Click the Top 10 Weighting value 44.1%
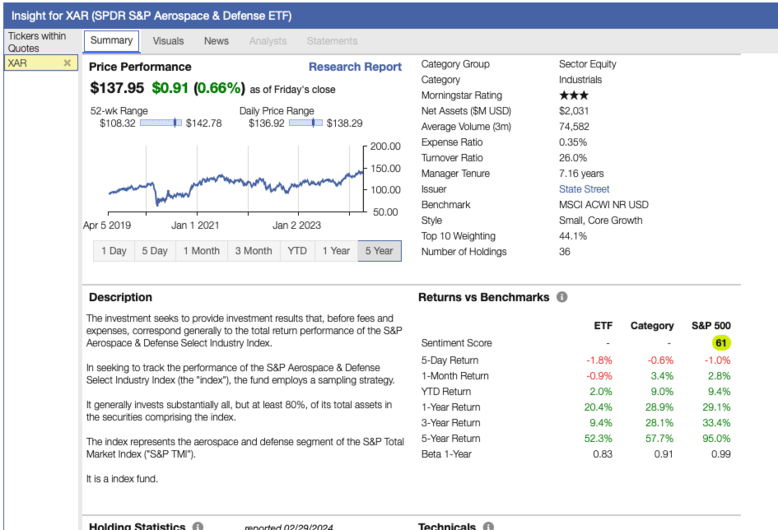Viewport: 778px width, 530px height. coord(573,236)
